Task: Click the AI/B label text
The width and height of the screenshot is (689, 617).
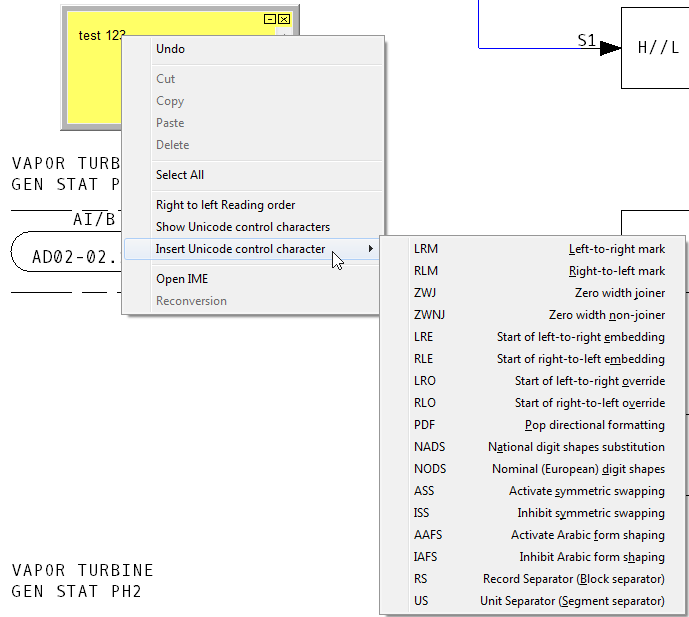Action: 94,219
